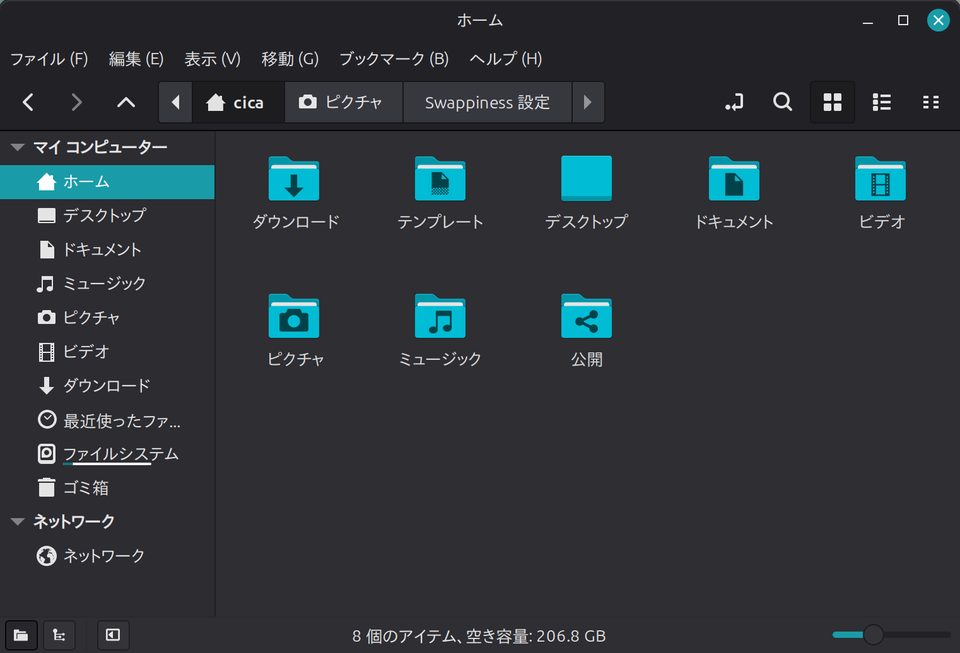Collapse the マイ コンピューター section

tap(17, 146)
